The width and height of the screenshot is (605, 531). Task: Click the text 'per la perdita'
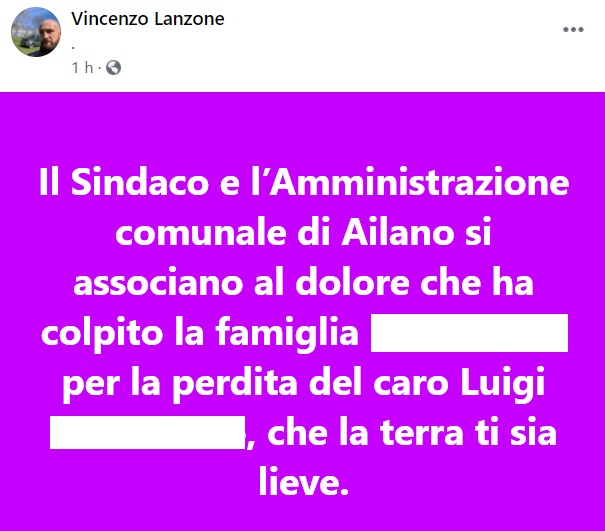tap(180, 384)
